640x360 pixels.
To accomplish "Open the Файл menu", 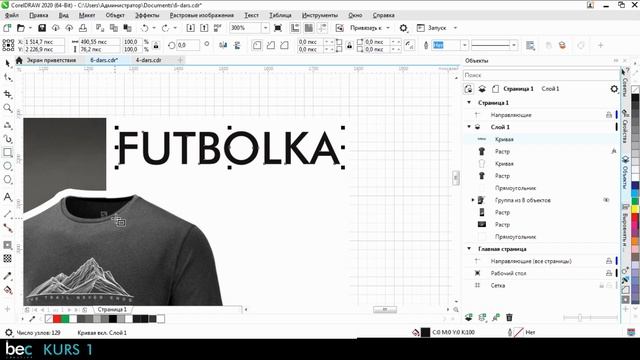I will pyautogui.click(x=12, y=15).
